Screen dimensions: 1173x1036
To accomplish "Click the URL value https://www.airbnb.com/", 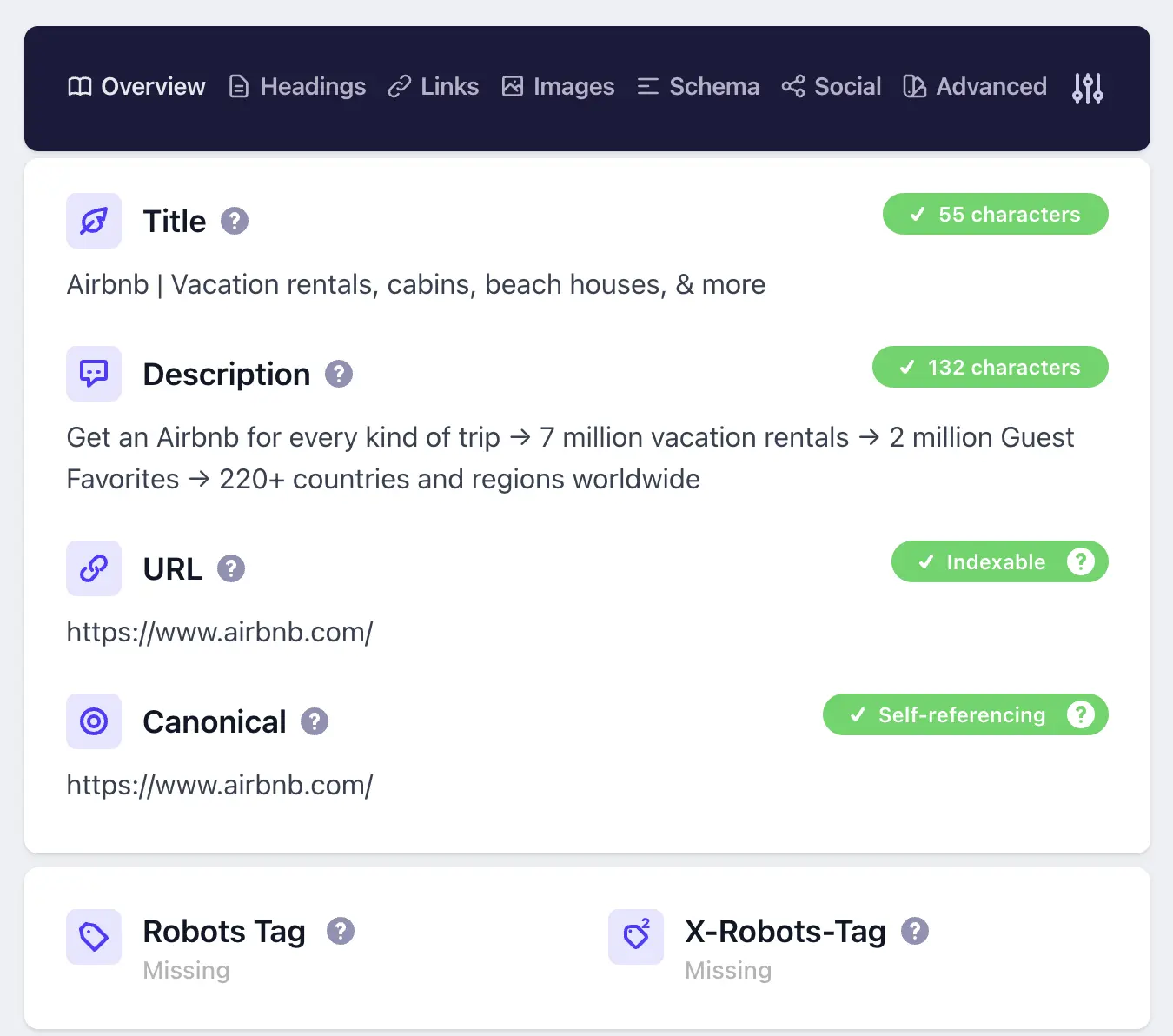I will coord(220,632).
